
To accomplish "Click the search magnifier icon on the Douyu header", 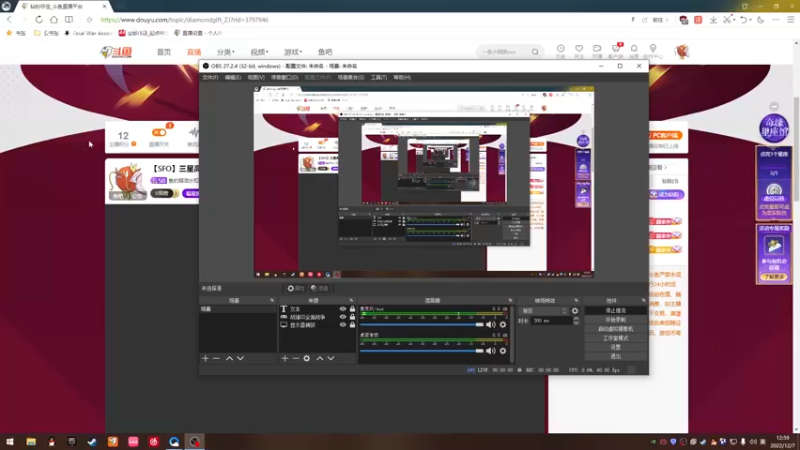I will pos(535,52).
